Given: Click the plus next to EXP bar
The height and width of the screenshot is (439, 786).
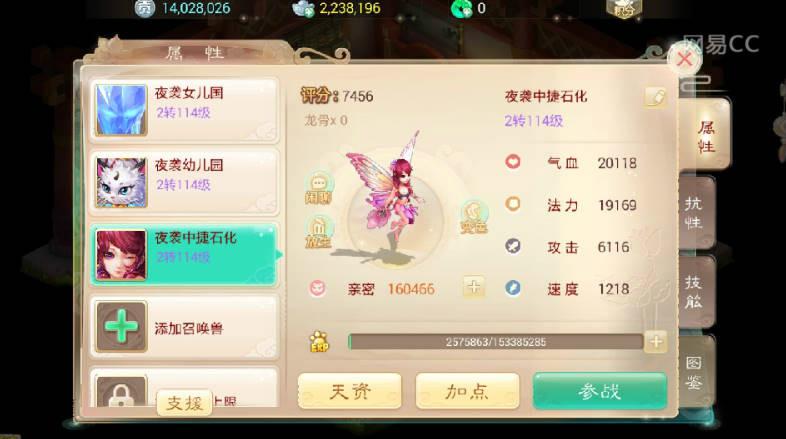Looking at the screenshot, I should pyautogui.click(x=656, y=342).
